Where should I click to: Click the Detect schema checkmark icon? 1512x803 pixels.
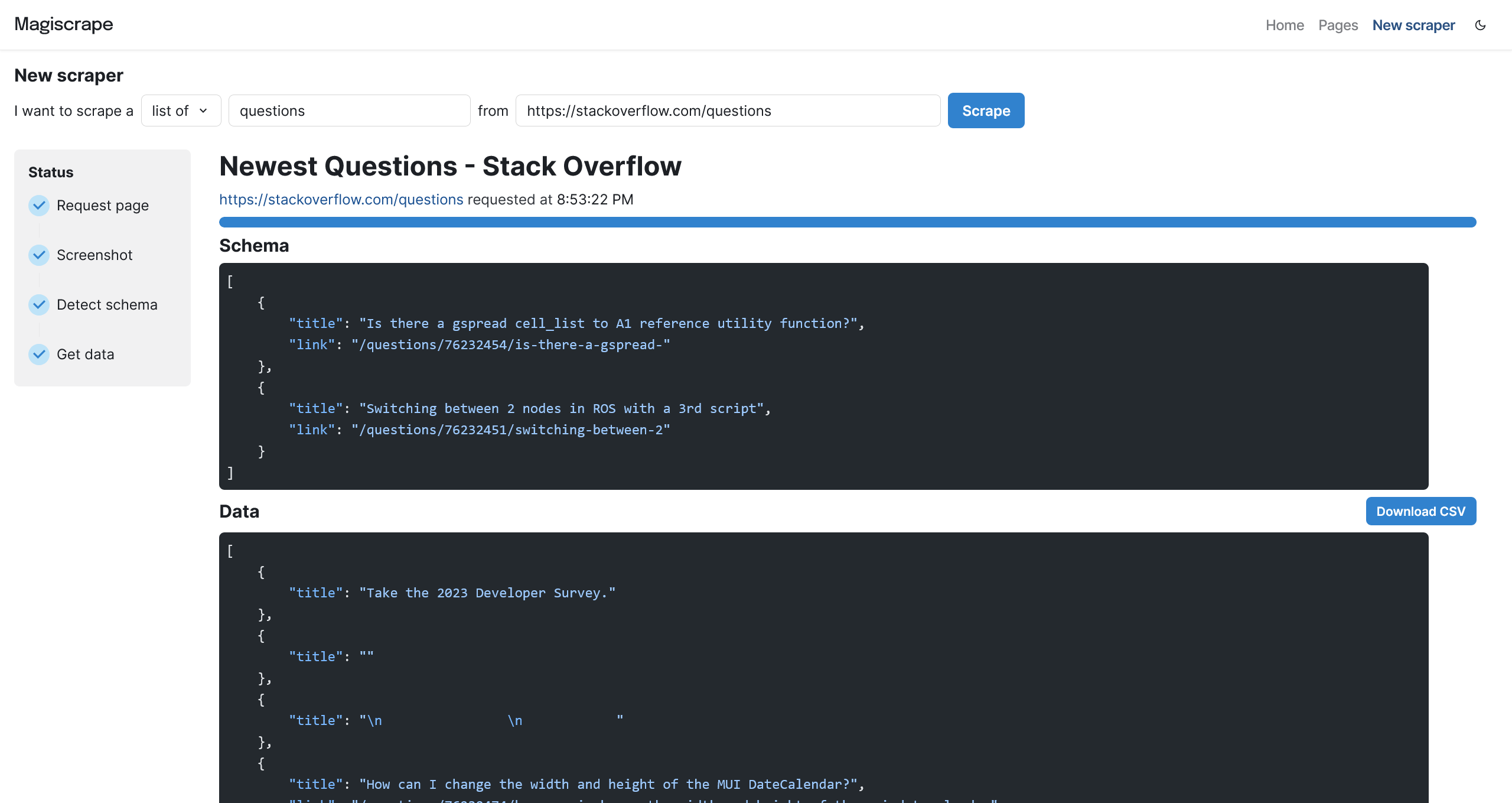(39, 305)
